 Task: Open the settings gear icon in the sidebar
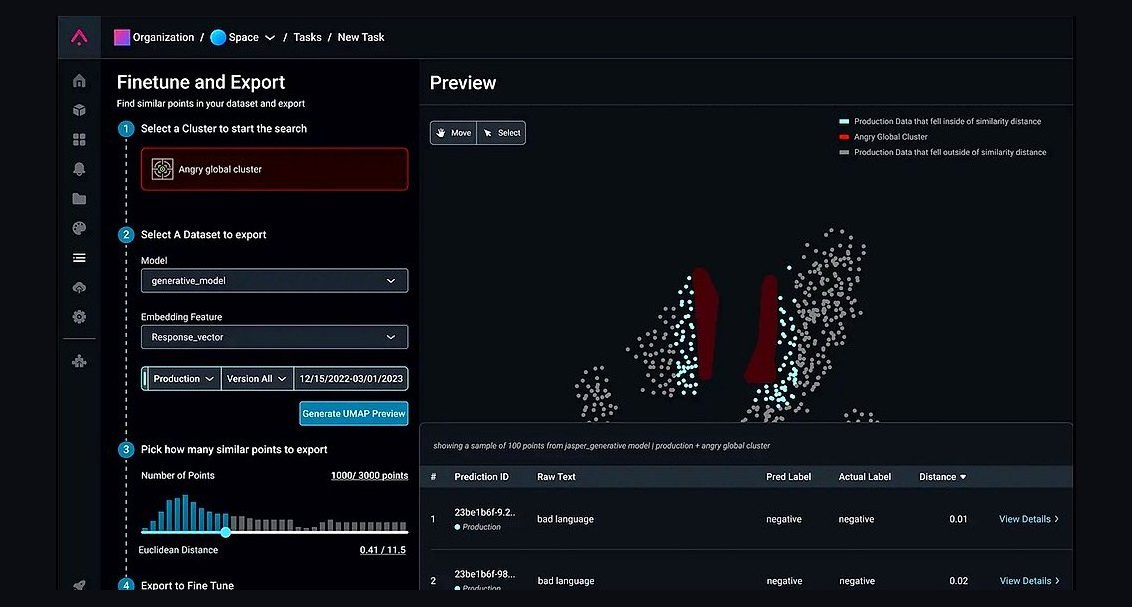pos(79,317)
